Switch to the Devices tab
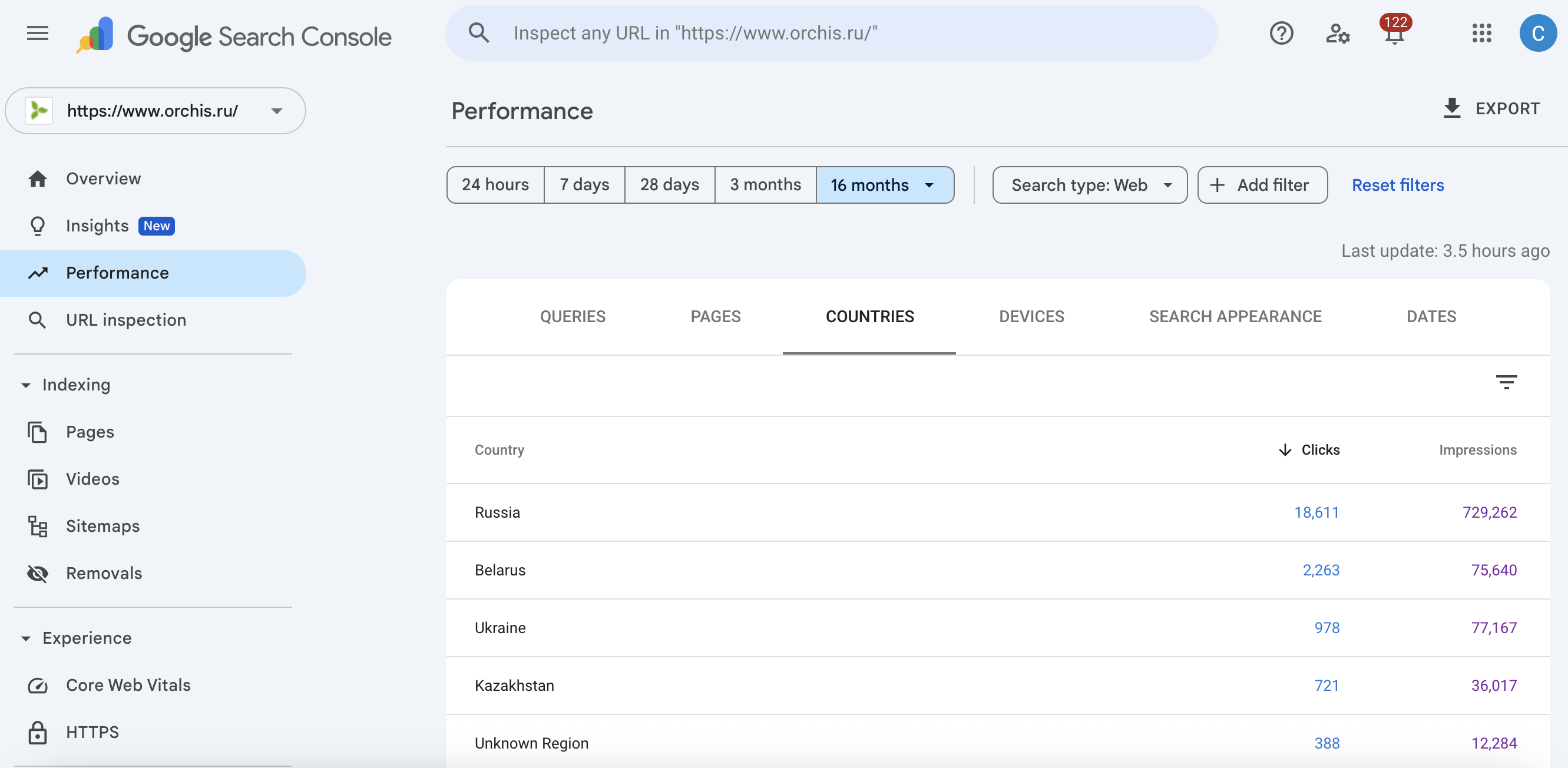 tap(1031, 316)
